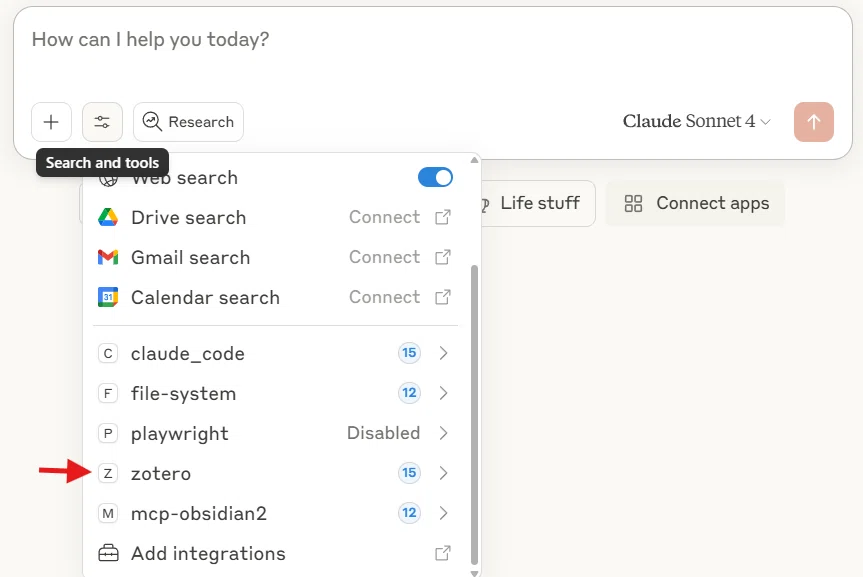This screenshot has width=863, height=577.
Task: Click mcp-obsidian2 tool count 12 badge
Action: point(409,513)
